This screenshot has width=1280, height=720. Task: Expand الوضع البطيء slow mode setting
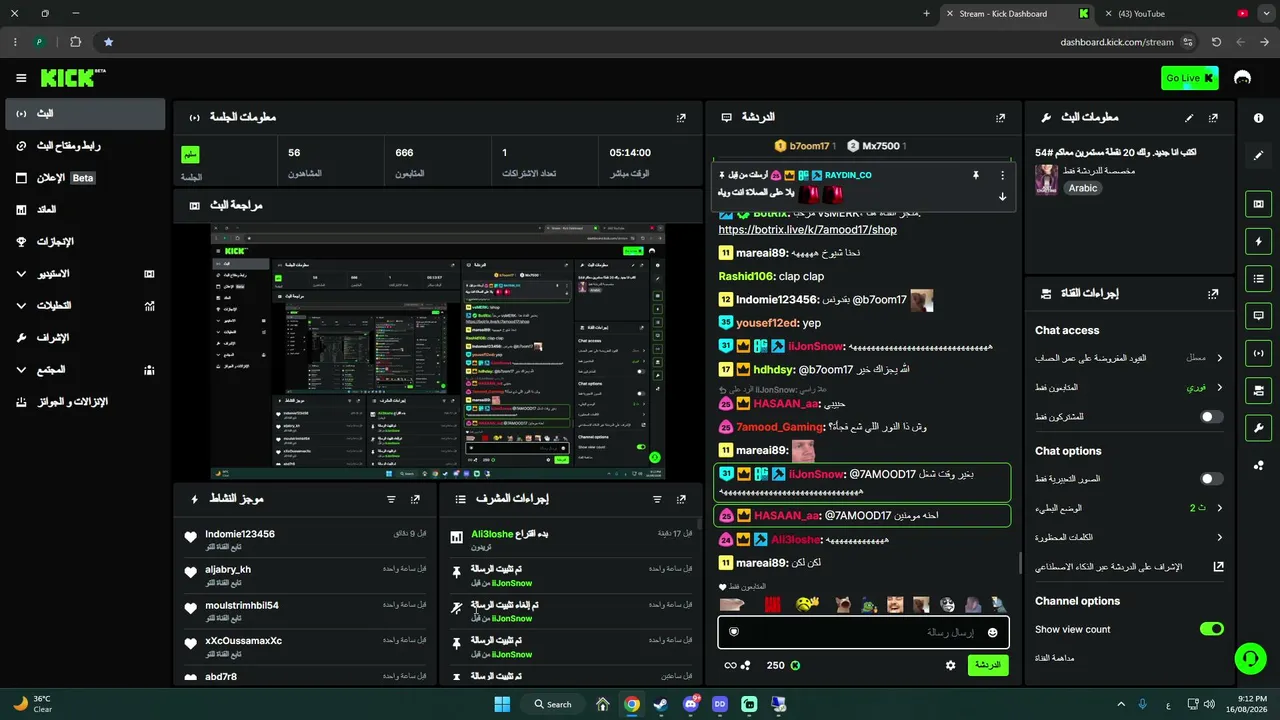[1129, 508]
